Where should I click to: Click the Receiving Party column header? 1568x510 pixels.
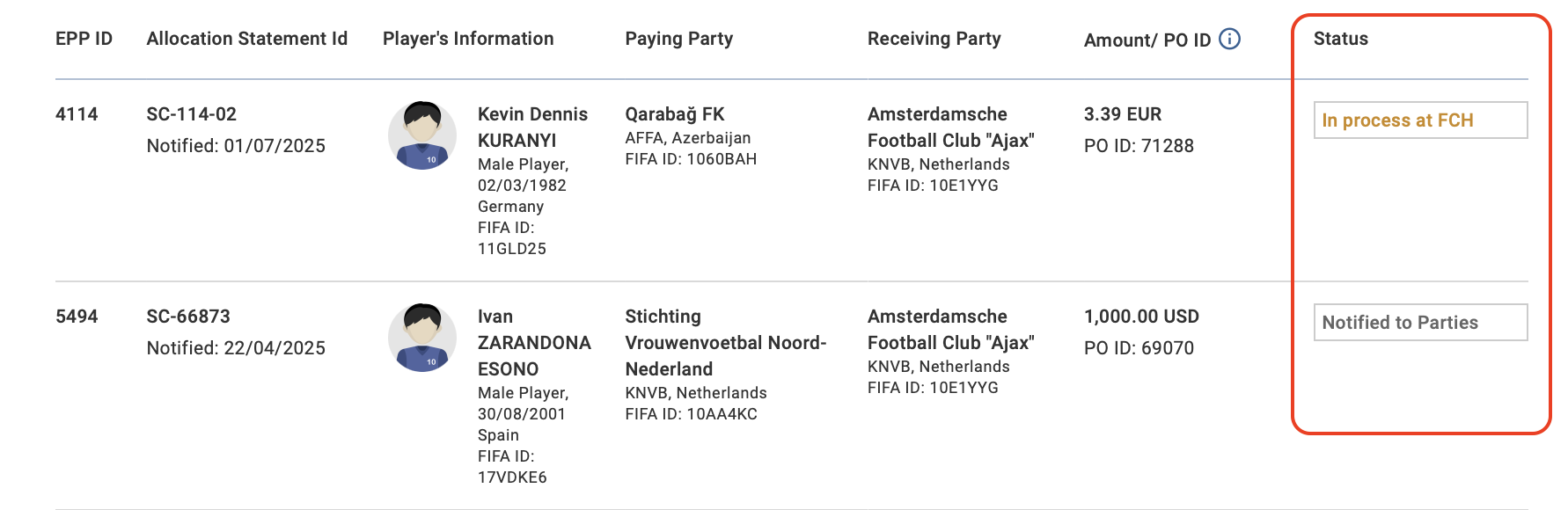pos(934,39)
